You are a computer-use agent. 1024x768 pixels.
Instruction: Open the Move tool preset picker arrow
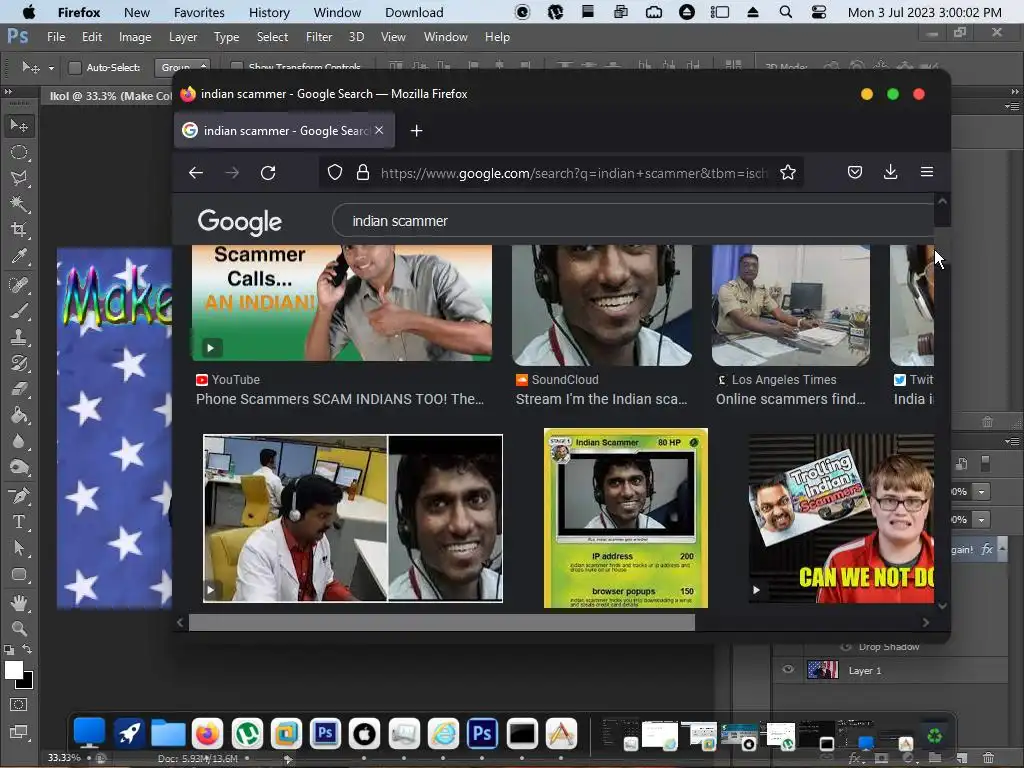[x=51, y=68]
